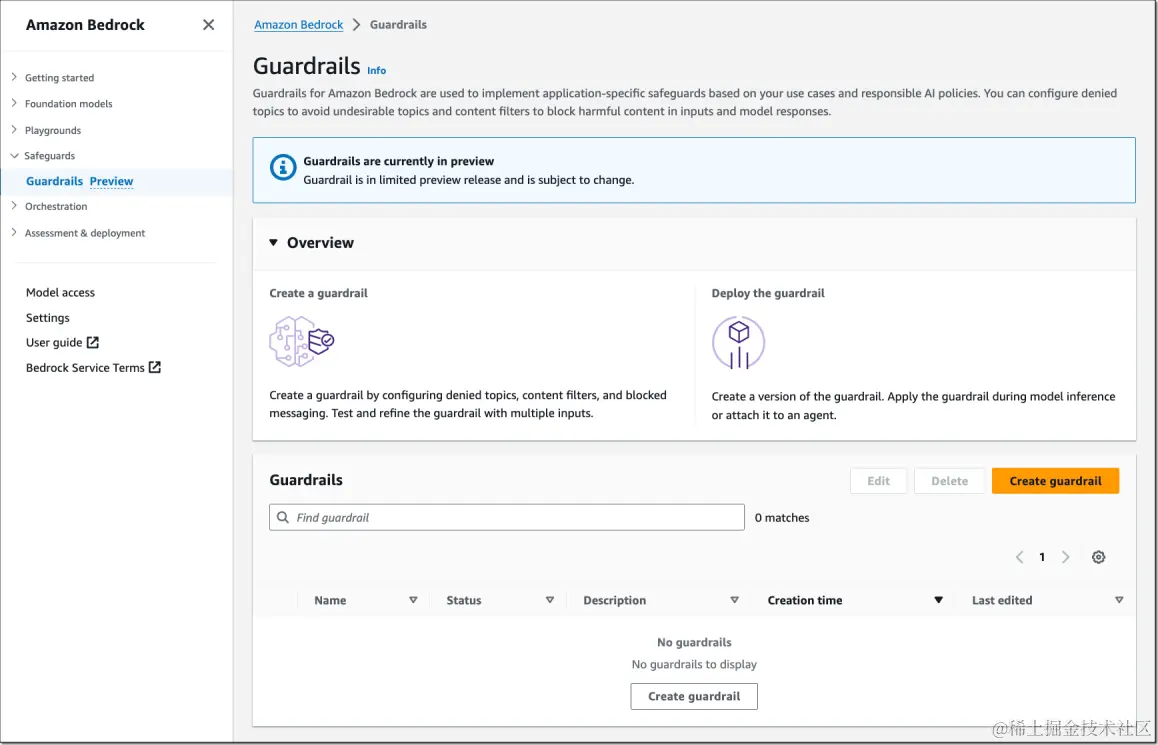Click the previous page arrow in pagination
1158x745 pixels.
1019,557
